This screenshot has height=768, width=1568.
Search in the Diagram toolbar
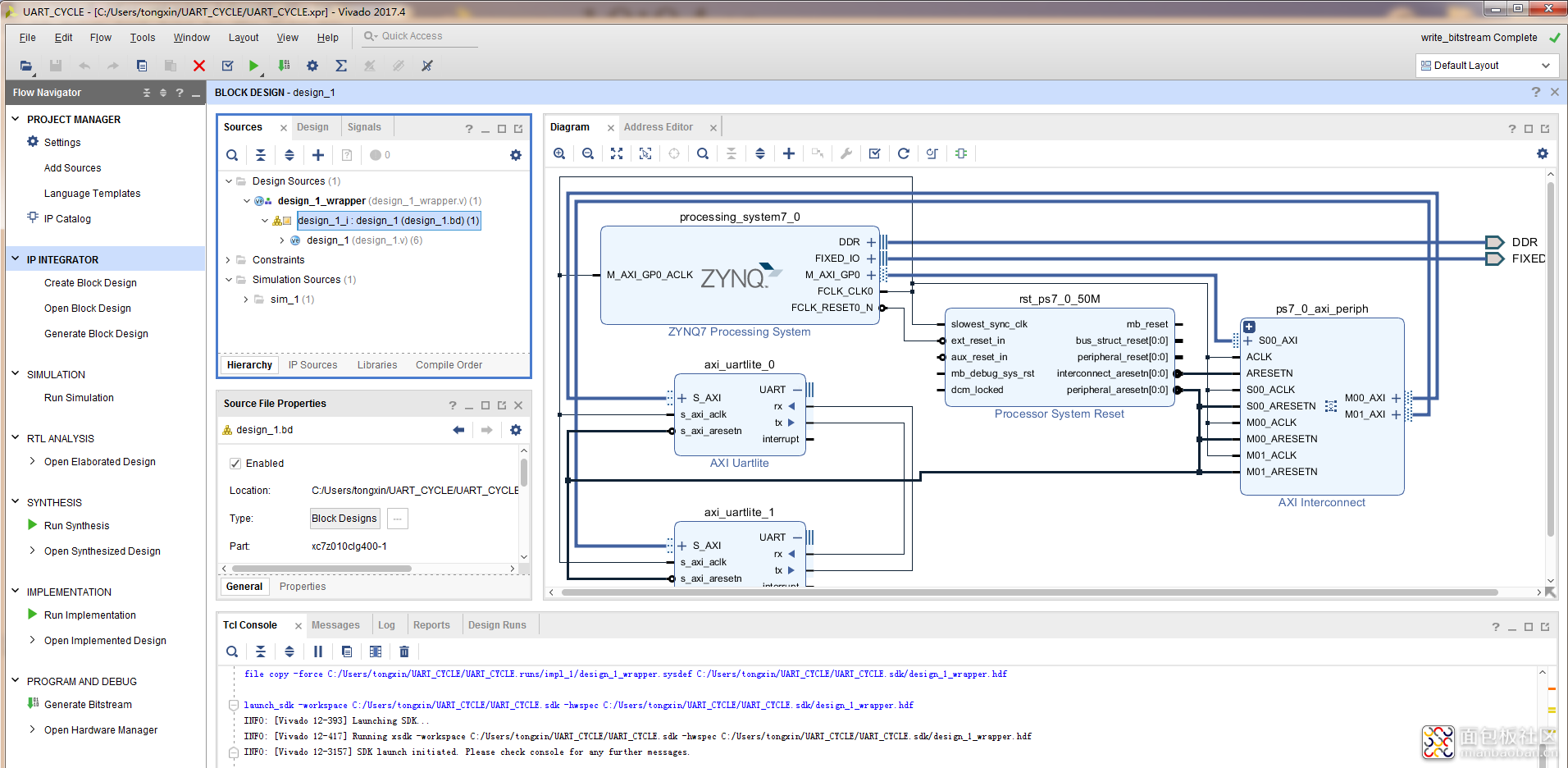tap(703, 153)
